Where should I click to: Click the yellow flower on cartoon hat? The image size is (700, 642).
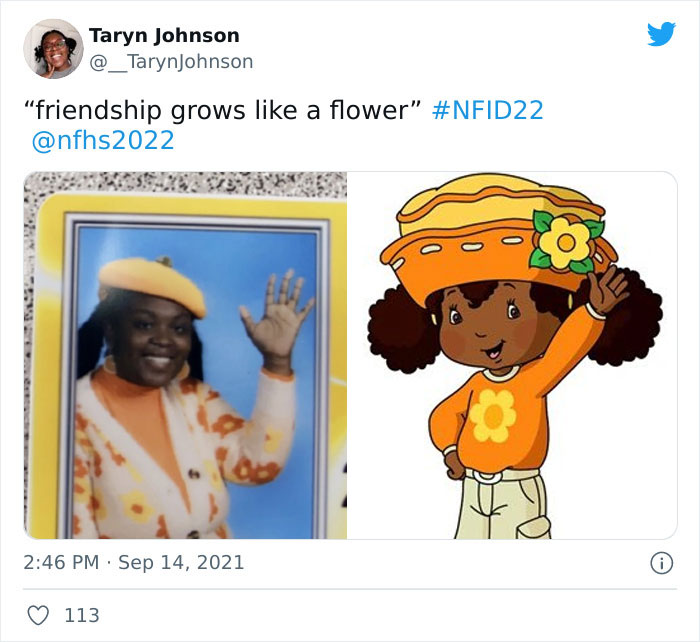(566, 242)
